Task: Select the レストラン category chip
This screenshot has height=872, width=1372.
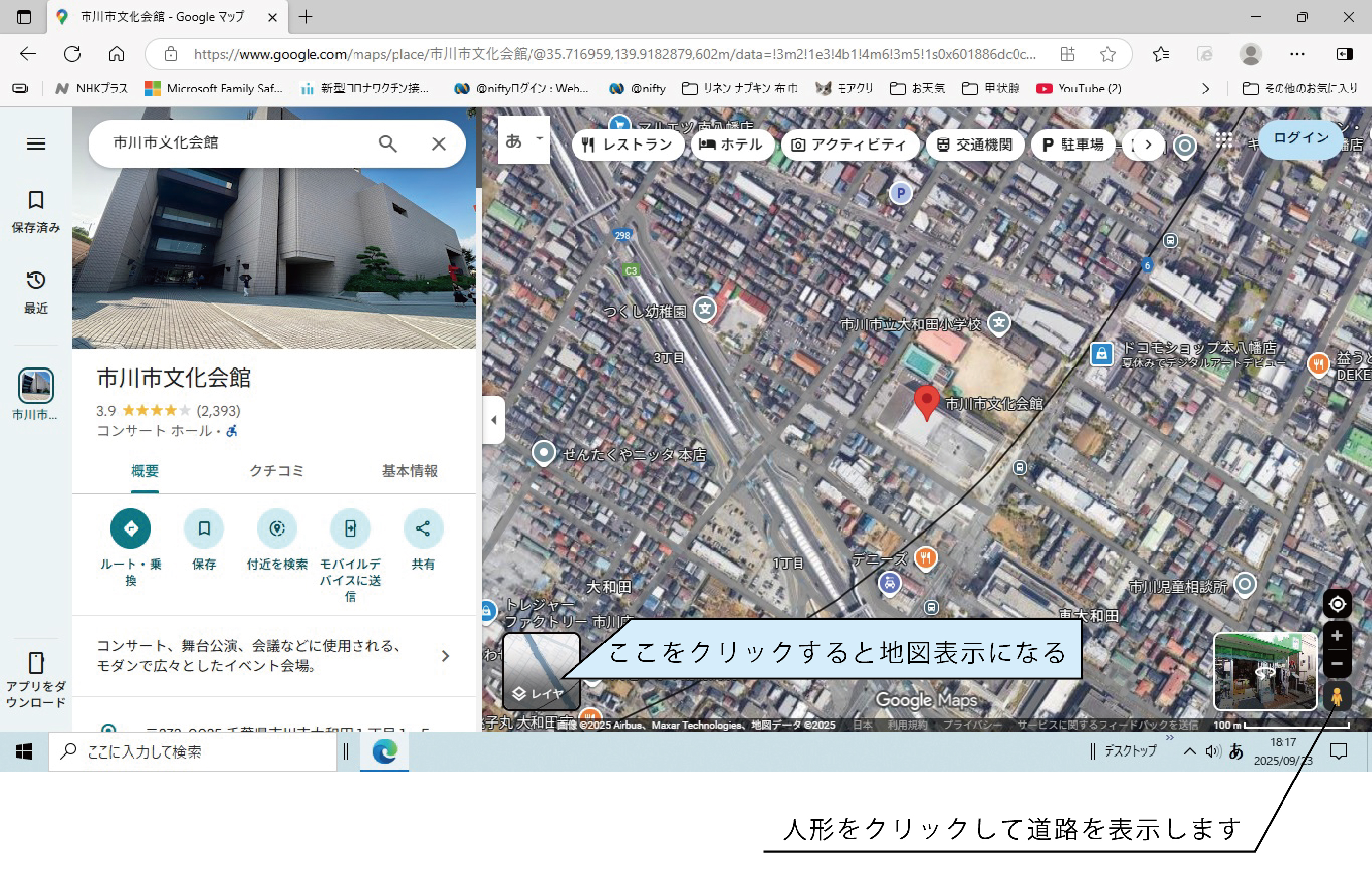Action: (627, 145)
